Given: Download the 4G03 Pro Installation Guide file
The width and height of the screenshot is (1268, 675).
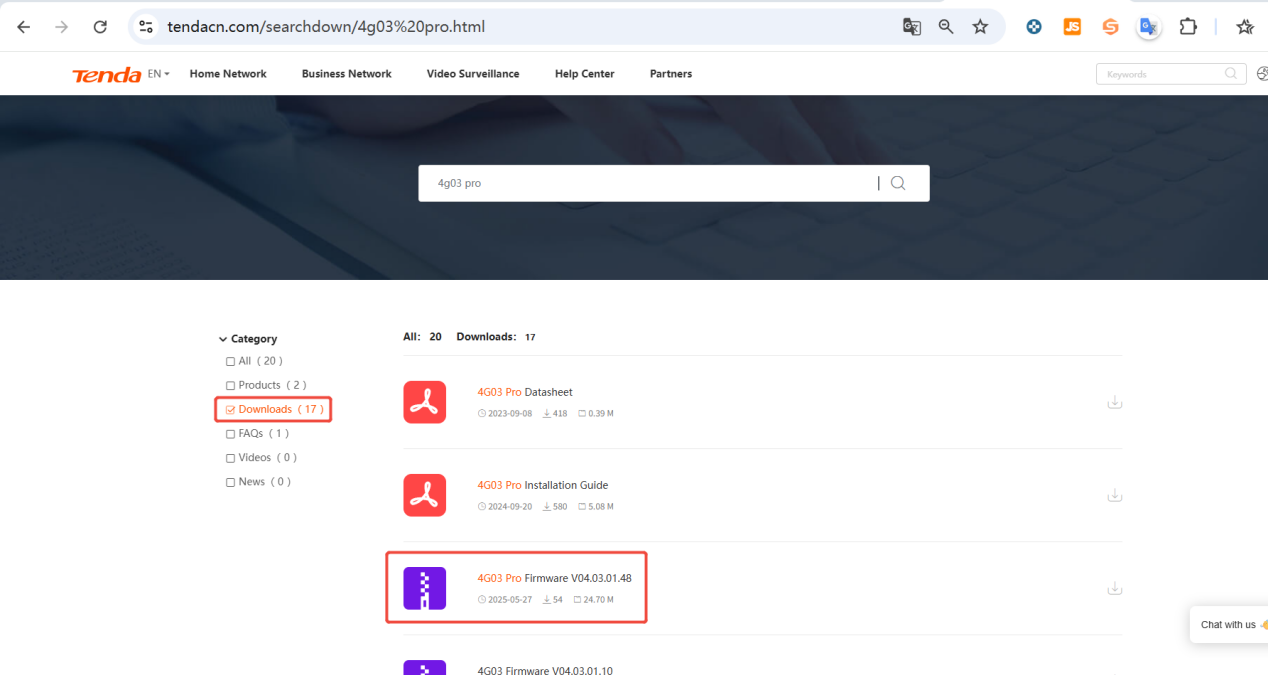Looking at the screenshot, I should click(1114, 495).
